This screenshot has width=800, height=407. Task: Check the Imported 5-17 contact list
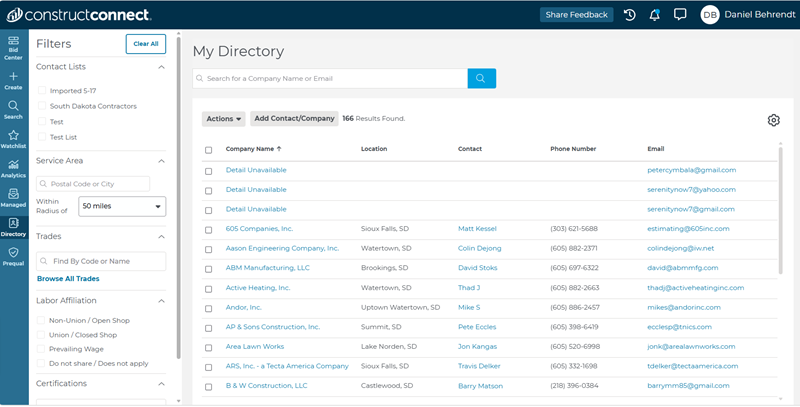click(42, 90)
